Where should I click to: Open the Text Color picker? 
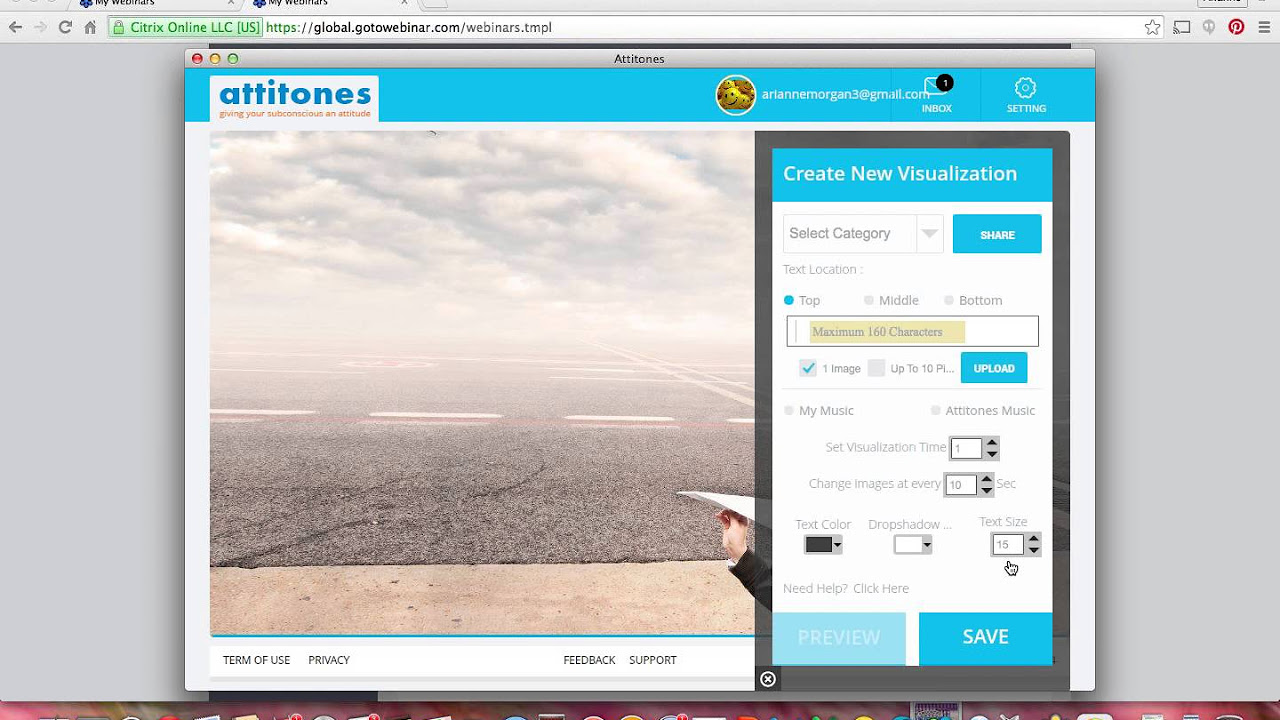click(x=823, y=545)
